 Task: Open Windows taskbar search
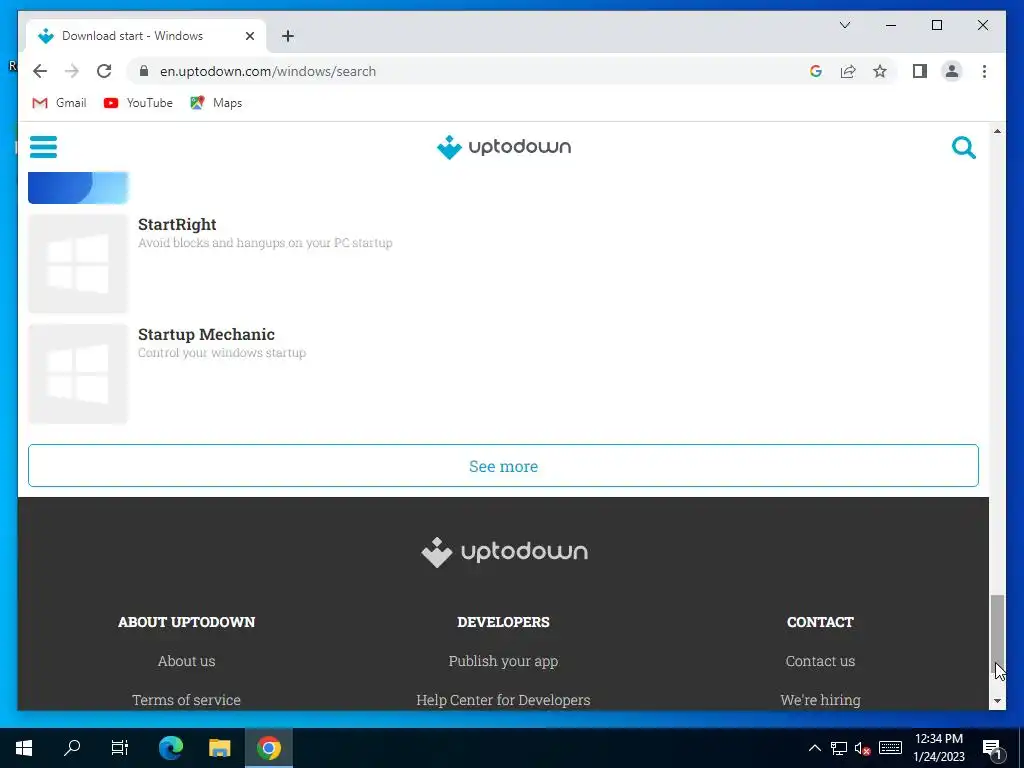click(x=72, y=748)
